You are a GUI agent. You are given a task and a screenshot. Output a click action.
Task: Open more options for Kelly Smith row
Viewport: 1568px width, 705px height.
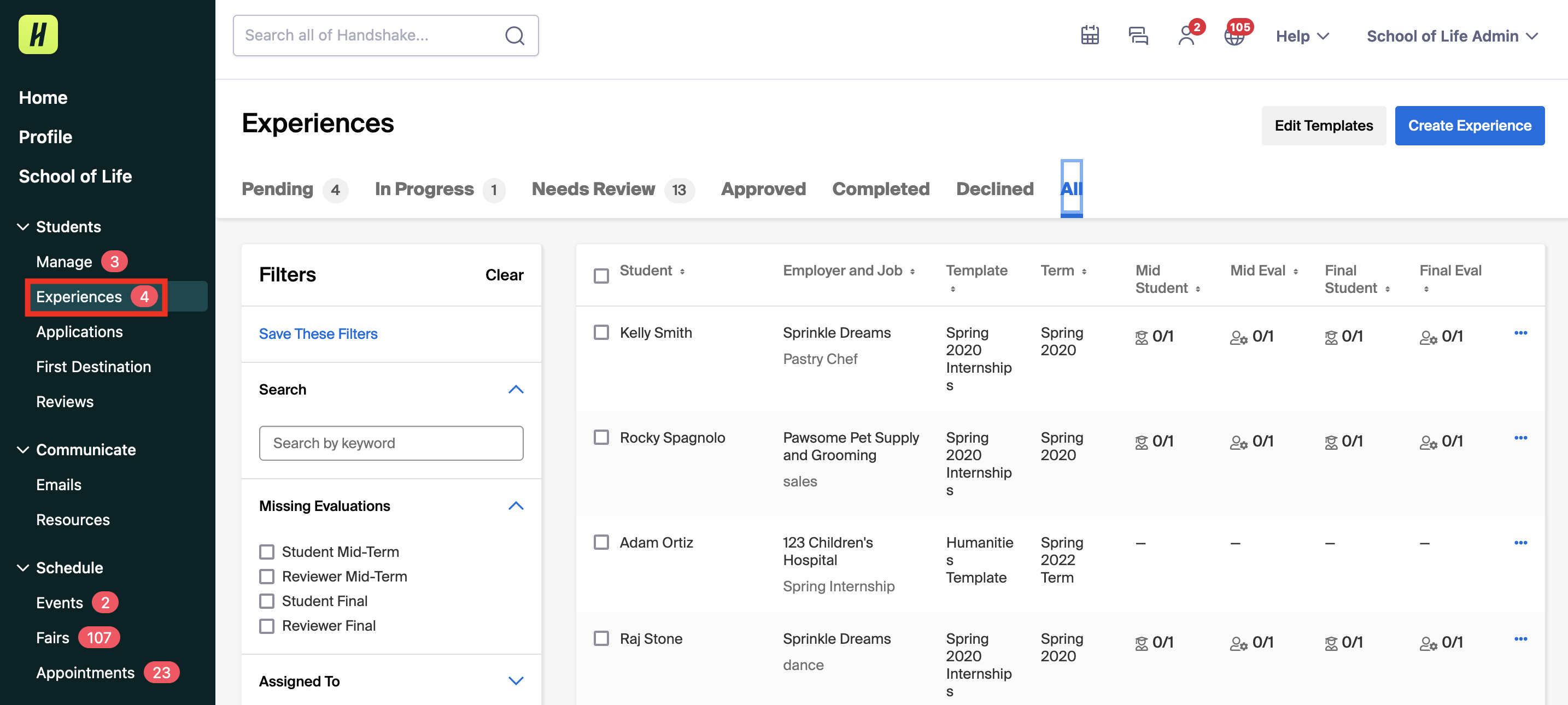[1520, 333]
